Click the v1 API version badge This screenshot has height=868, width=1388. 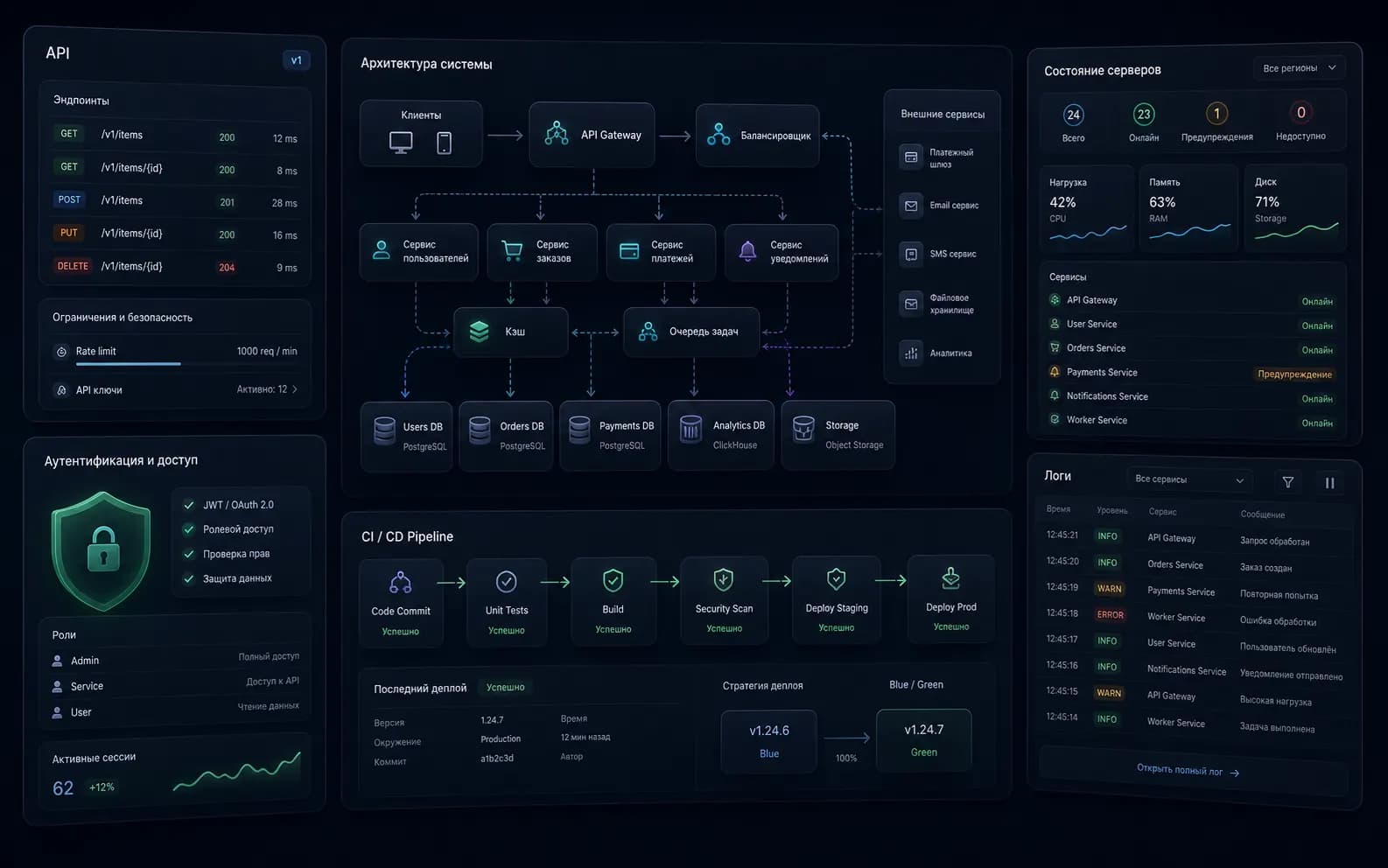coord(296,60)
